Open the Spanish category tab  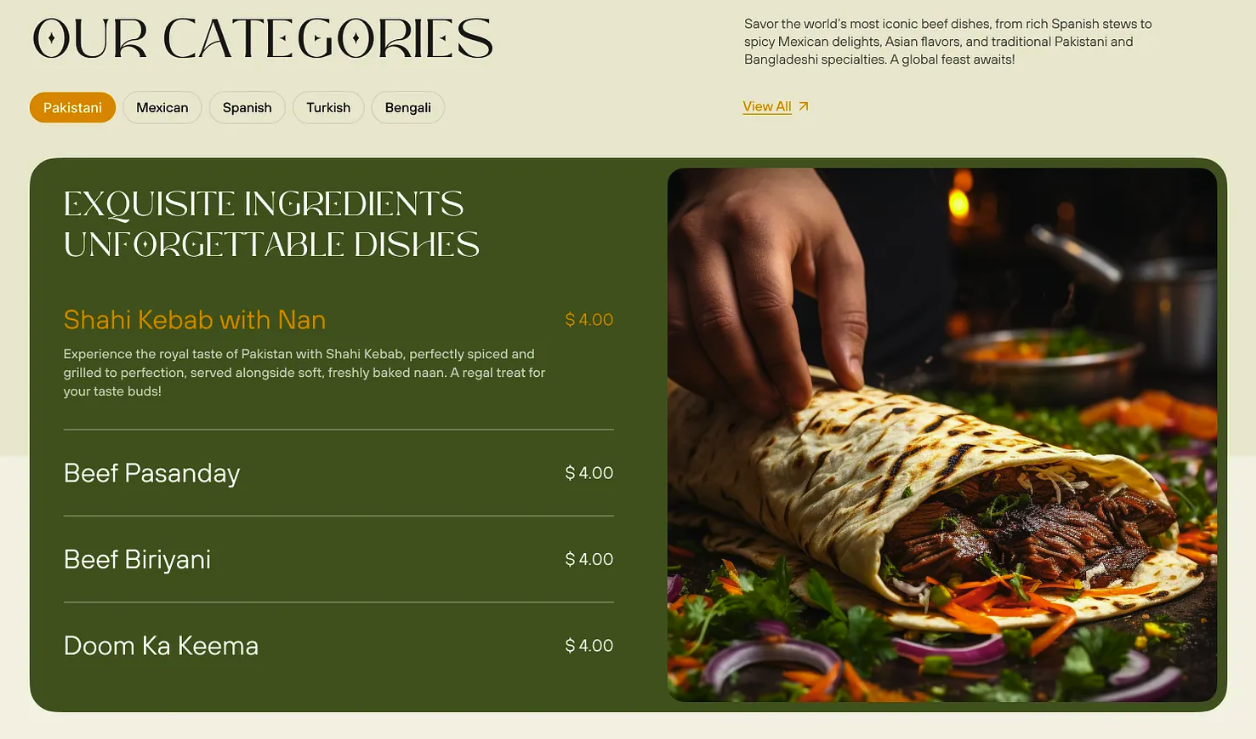tap(247, 107)
